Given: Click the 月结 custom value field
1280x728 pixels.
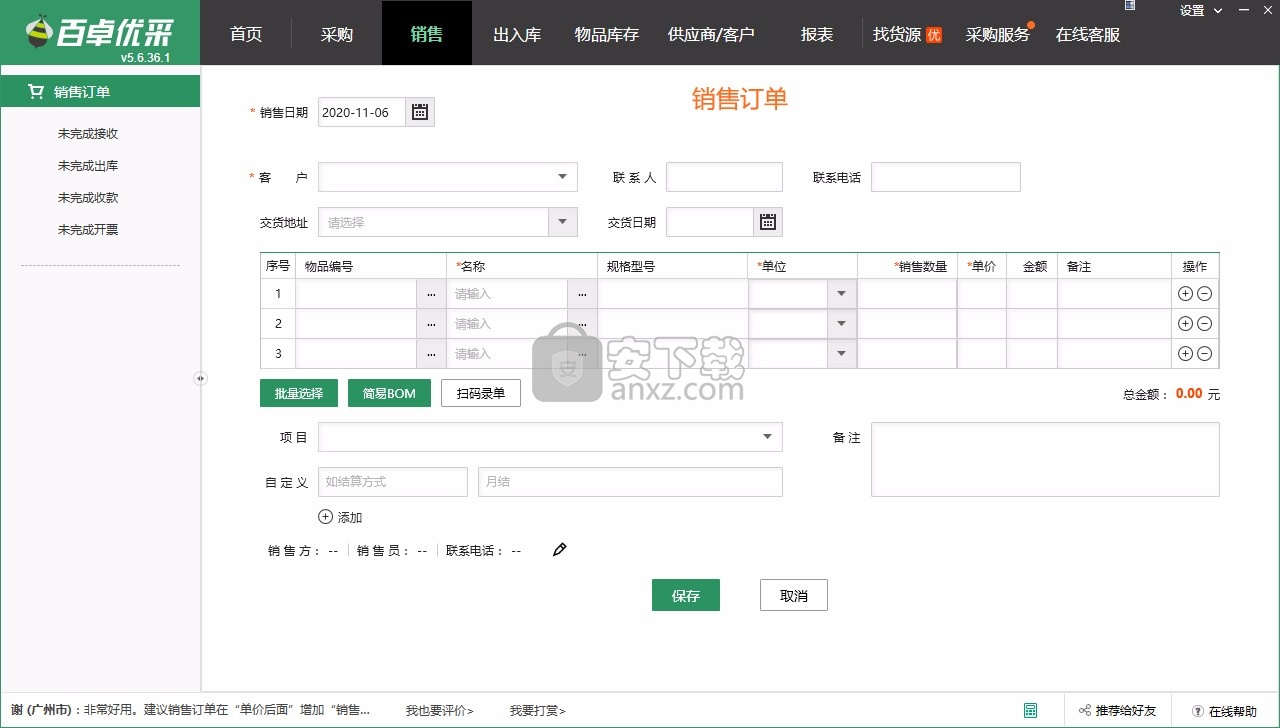Looking at the screenshot, I should click(x=630, y=482).
